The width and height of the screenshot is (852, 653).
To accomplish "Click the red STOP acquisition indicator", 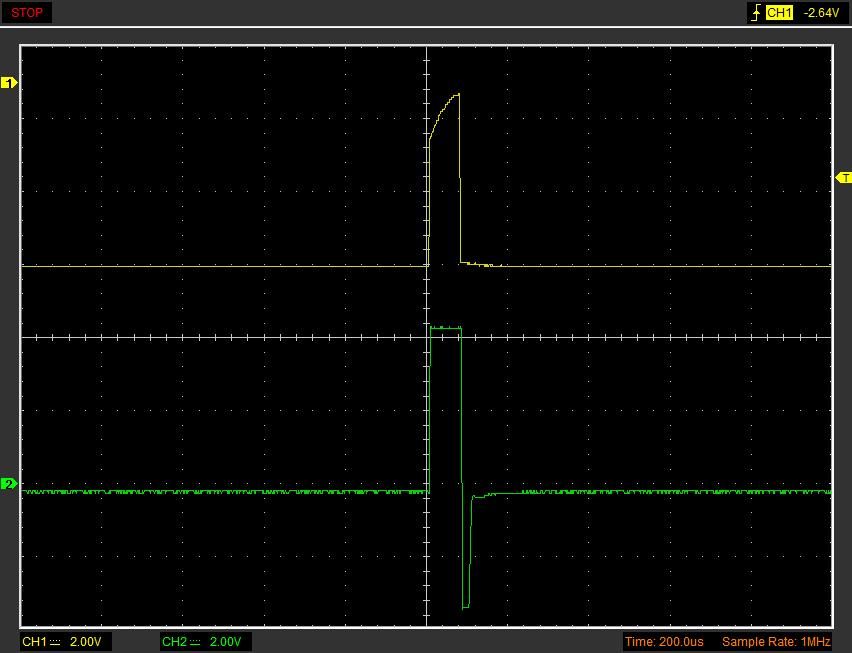I will 27,13.
